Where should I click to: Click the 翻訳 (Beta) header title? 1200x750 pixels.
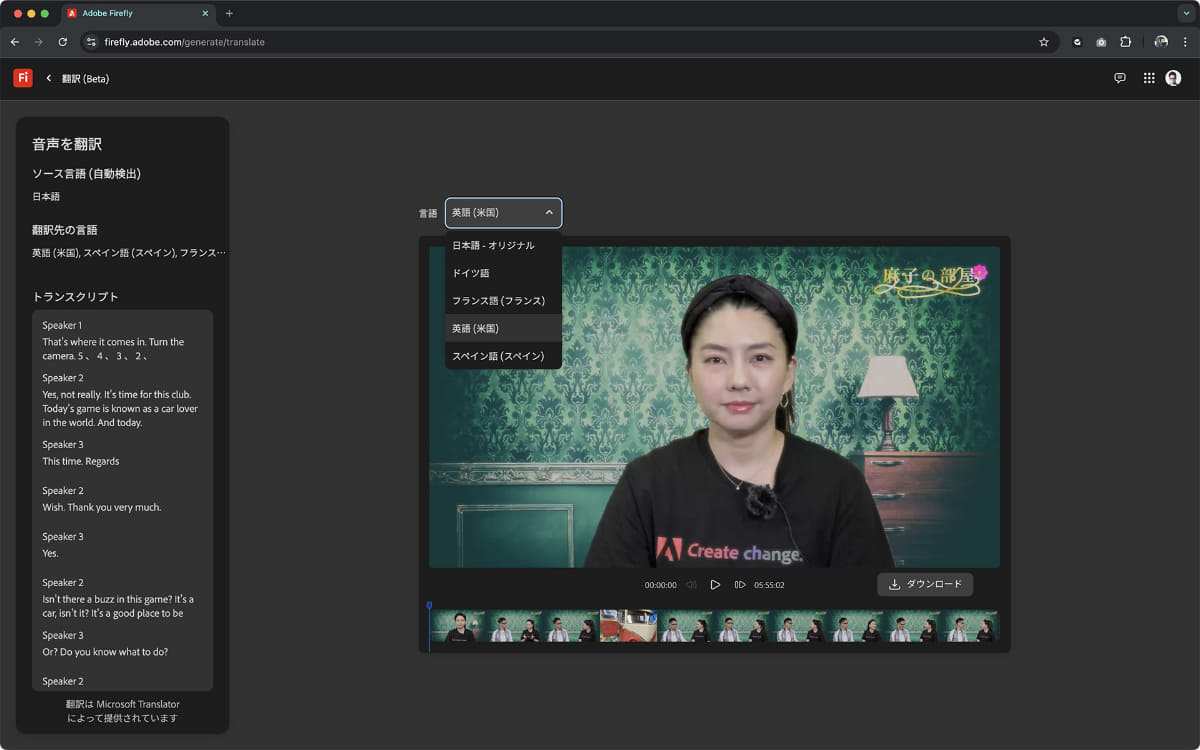[x=85, y=79]
